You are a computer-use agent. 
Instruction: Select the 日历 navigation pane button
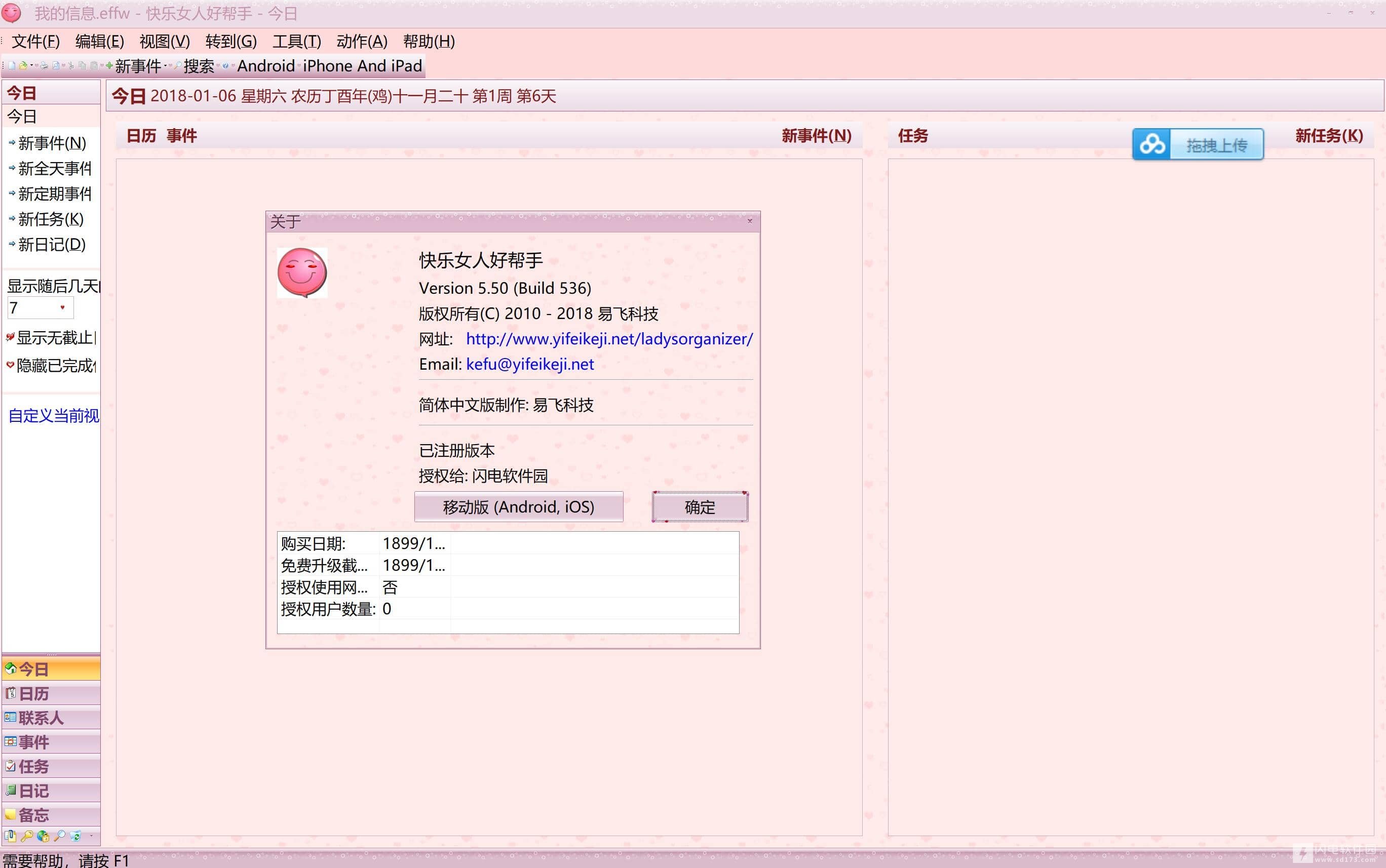tap(51, 693)
